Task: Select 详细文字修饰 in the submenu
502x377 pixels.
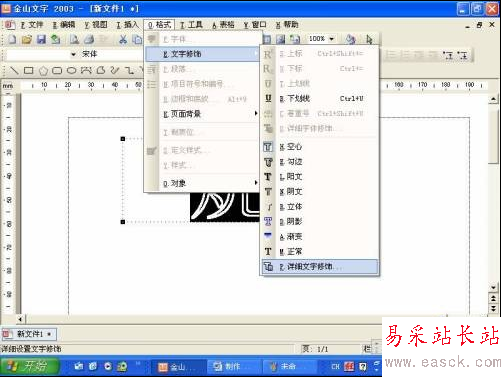Action: [x=320, y=267]
